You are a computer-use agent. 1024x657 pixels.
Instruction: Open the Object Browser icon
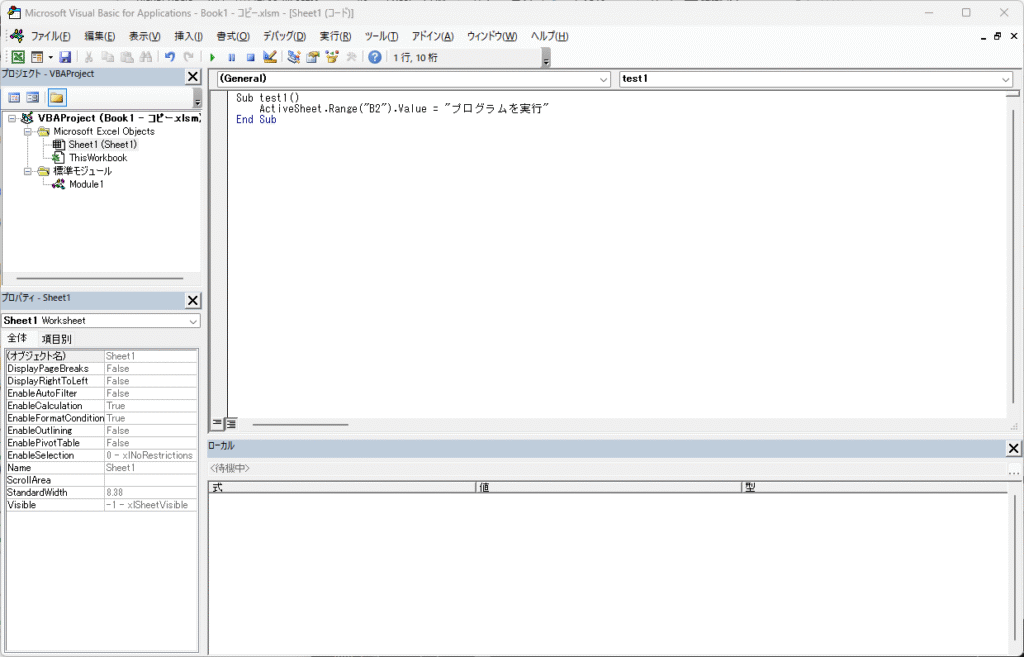(x=331, y=58)
